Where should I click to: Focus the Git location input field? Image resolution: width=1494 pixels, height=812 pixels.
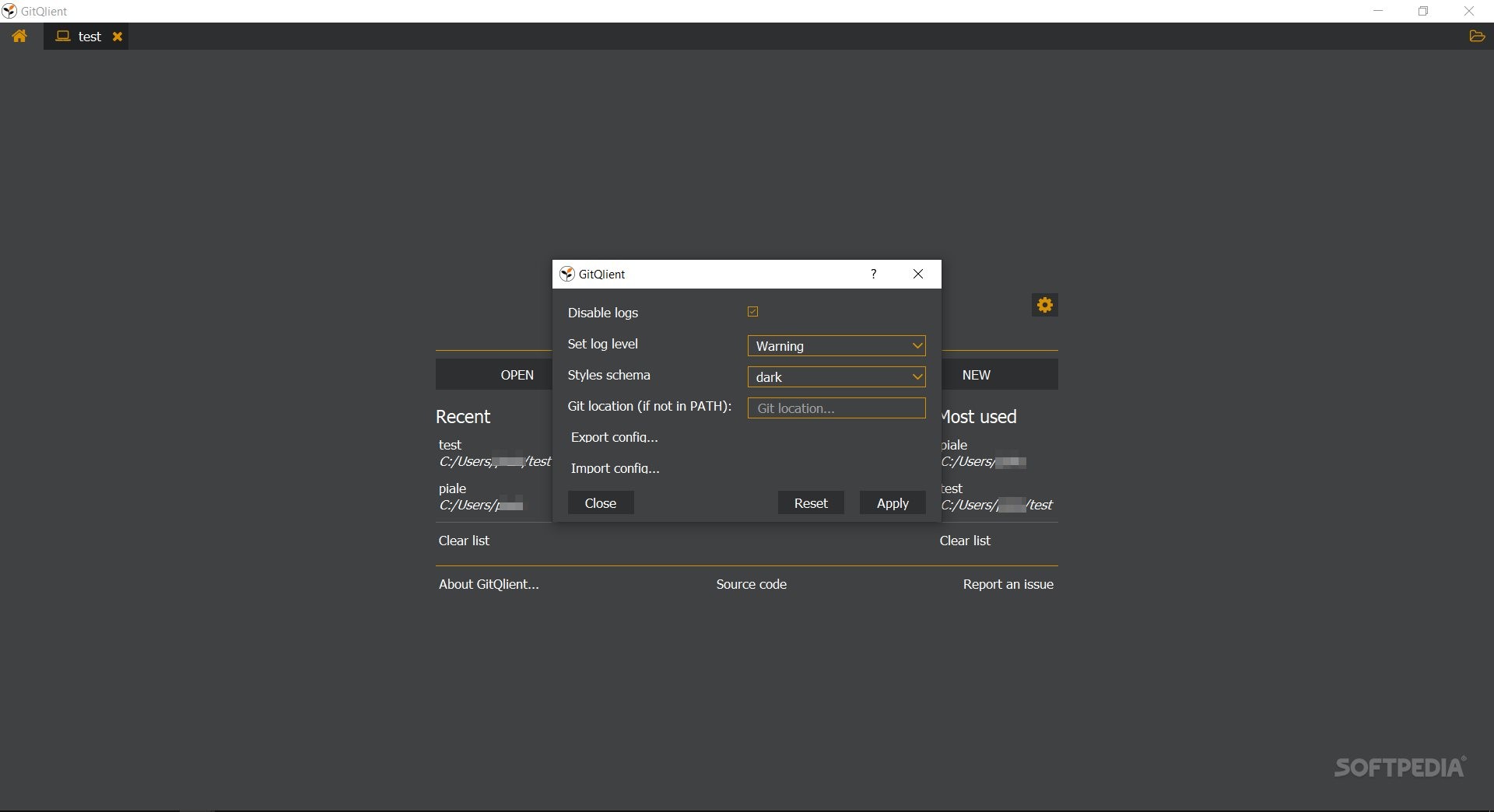pos(836,408)
